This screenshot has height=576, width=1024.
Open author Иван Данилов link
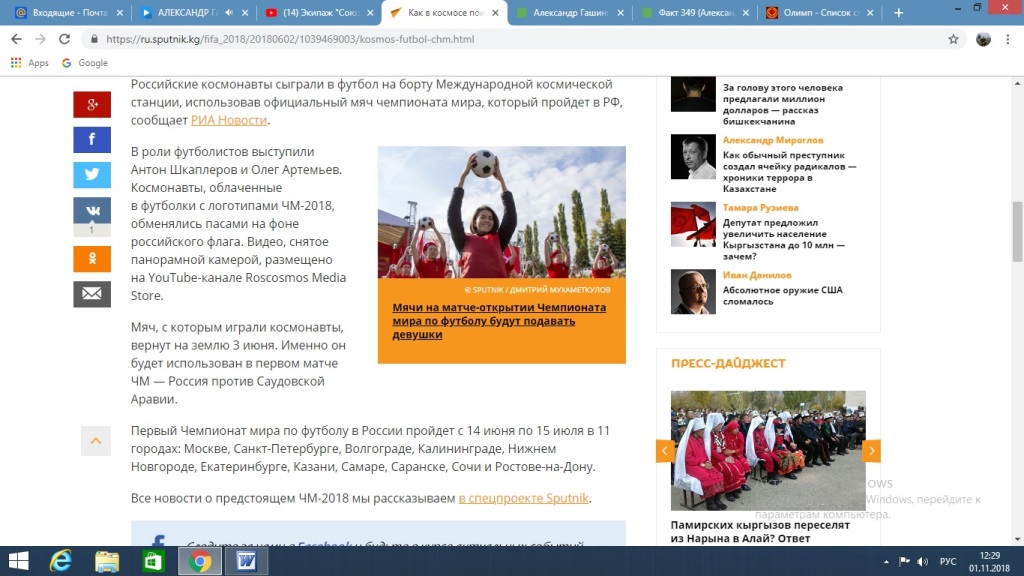coord(757,275)
